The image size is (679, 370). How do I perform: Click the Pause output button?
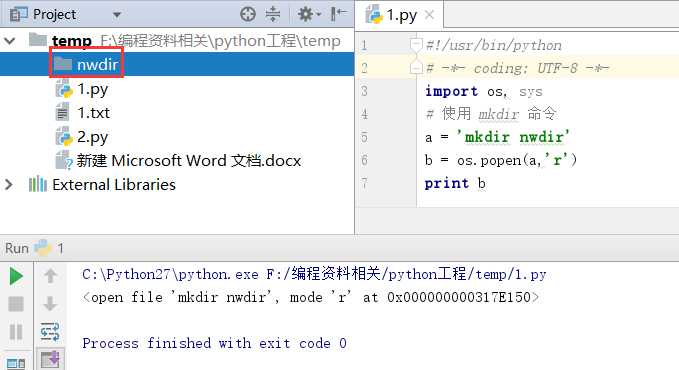point(16,332)
